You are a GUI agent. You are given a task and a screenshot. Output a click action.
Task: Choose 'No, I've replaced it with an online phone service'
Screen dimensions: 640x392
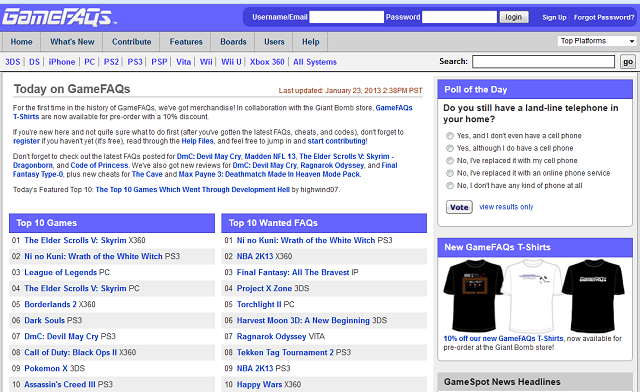click(x=450, y=173)
